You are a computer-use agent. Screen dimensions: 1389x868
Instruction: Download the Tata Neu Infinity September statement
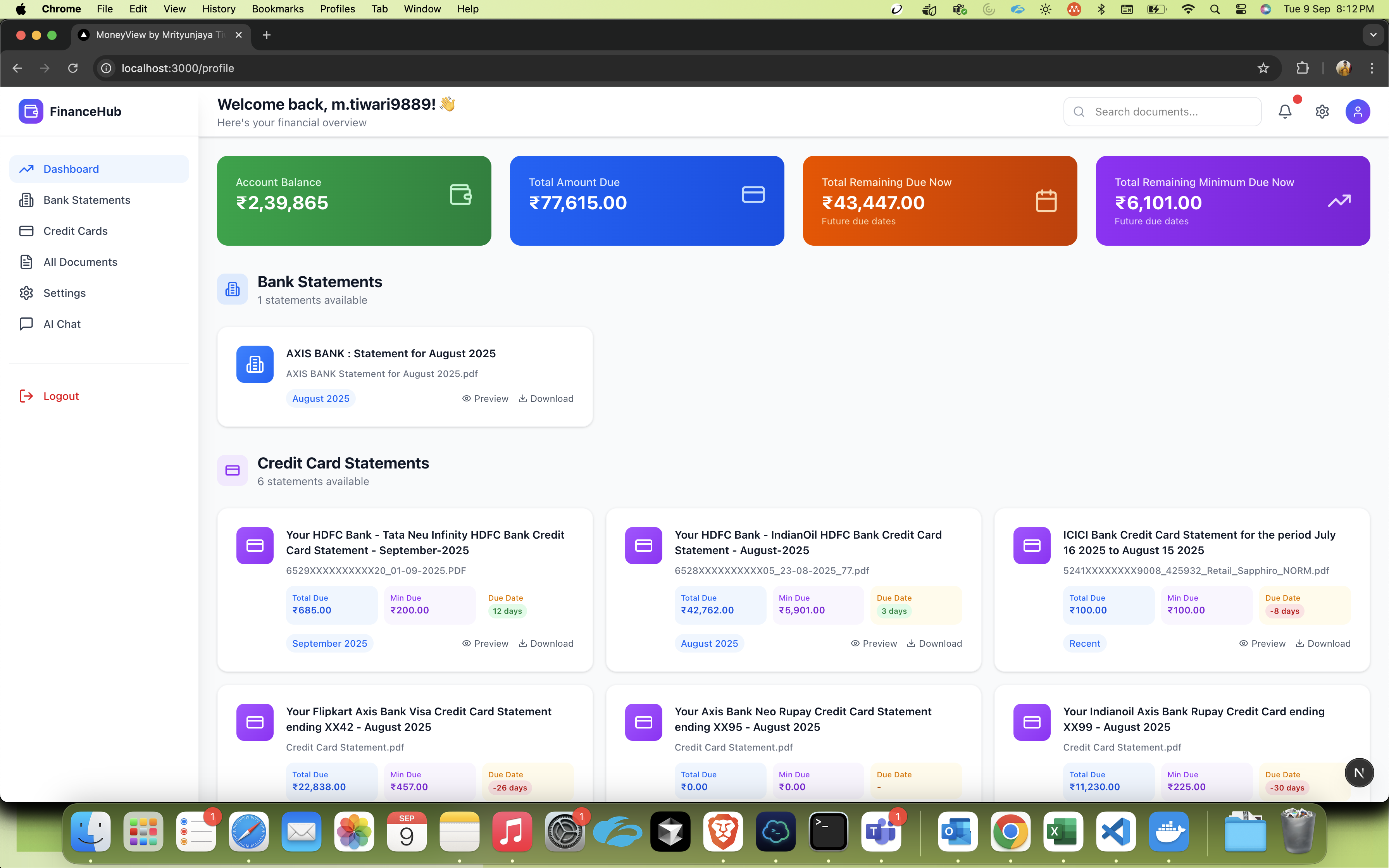[546, 644]
